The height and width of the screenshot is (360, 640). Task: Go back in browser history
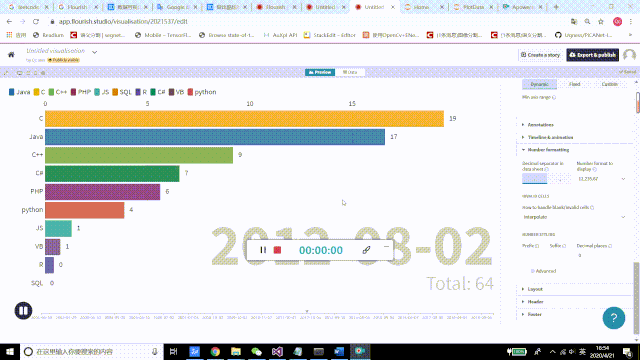(9, 22)
